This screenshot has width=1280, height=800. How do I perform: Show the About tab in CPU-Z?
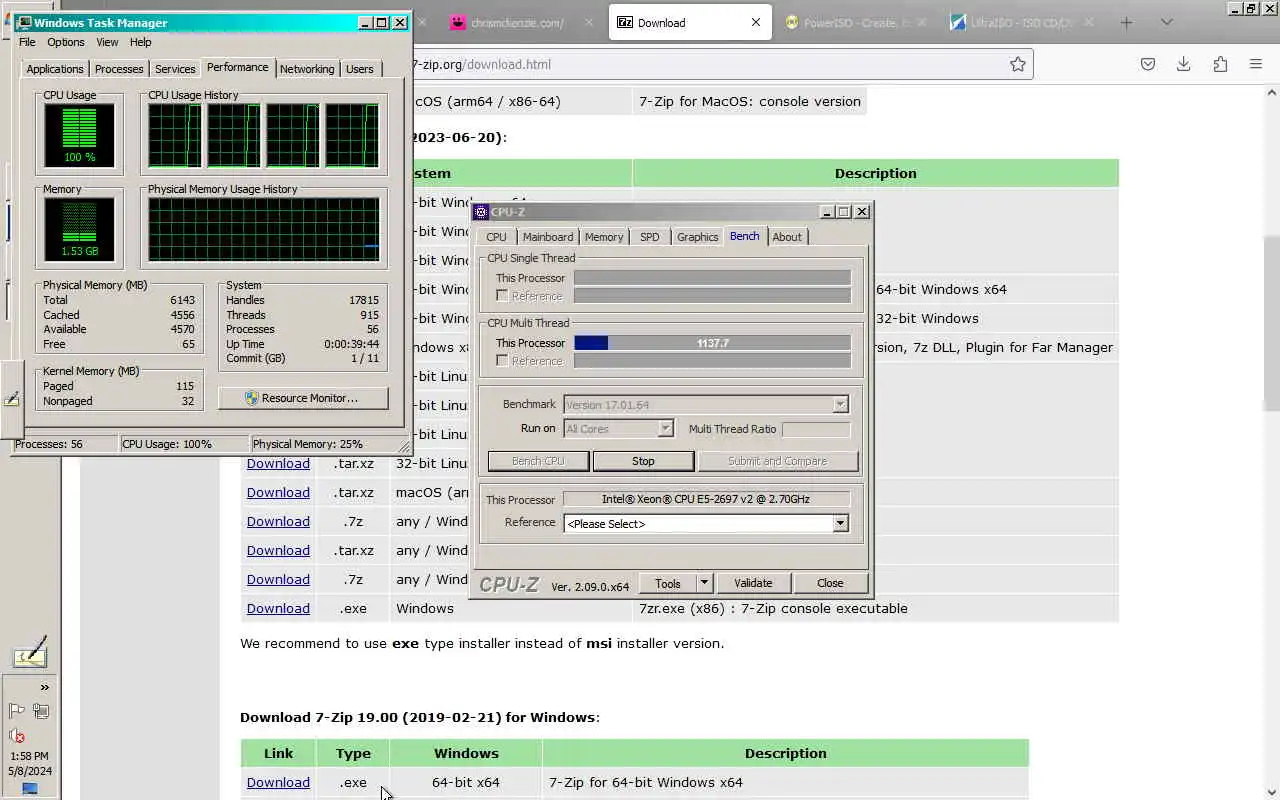[x=787, y=237]
